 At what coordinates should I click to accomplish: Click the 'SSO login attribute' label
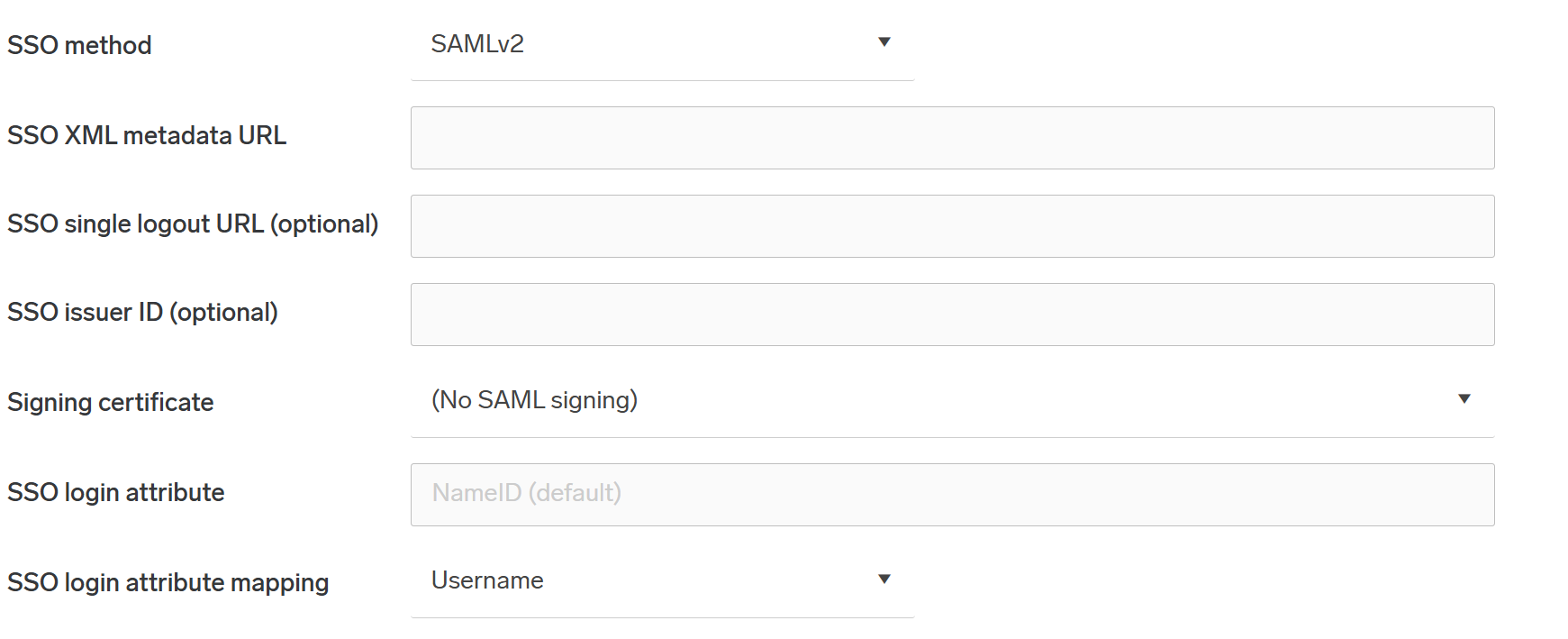click(116, 492)
